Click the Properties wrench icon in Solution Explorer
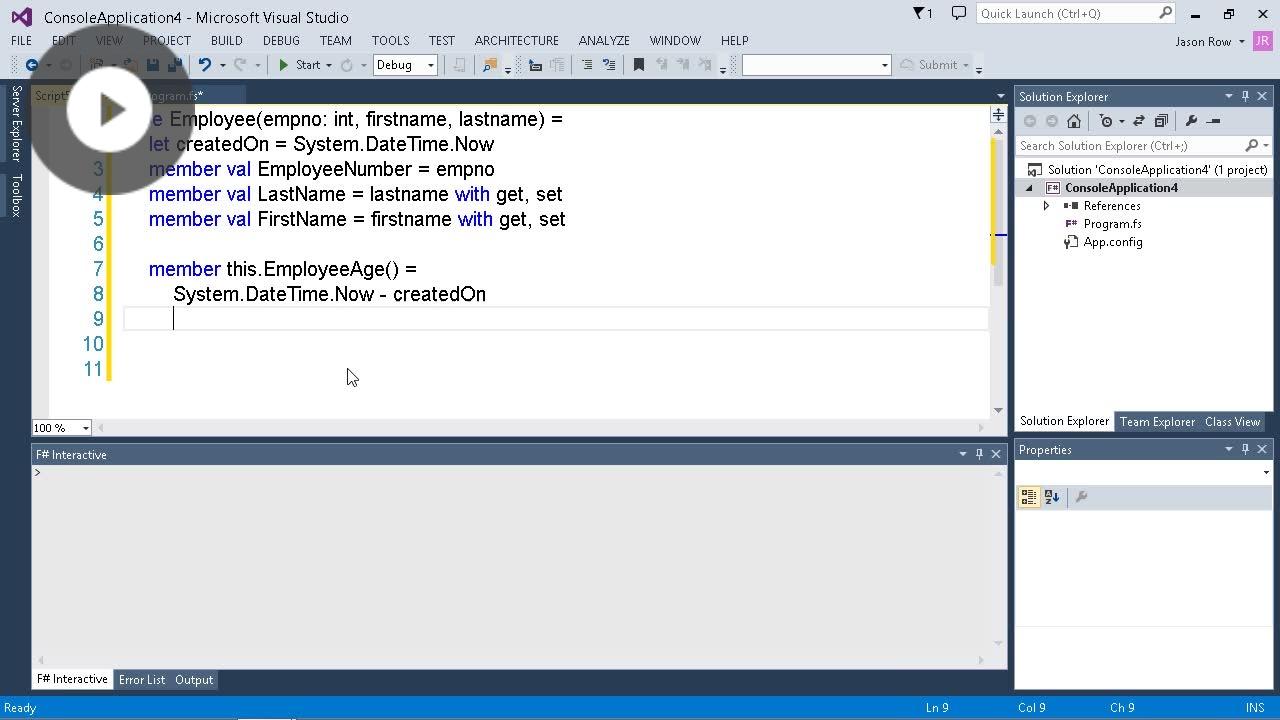Screen dimensions: 1280x720 point(1191,120)
